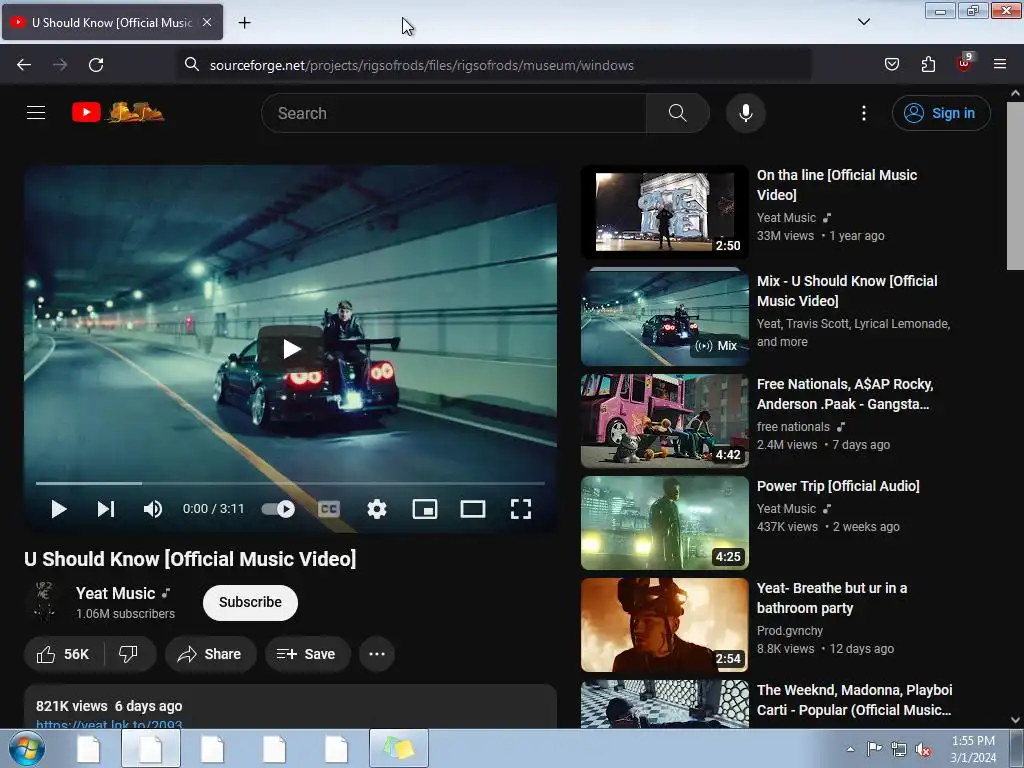Viewport: 1024px width, 768px height.
Task: Focus the YouTube search field
Action: coord(454,113)
